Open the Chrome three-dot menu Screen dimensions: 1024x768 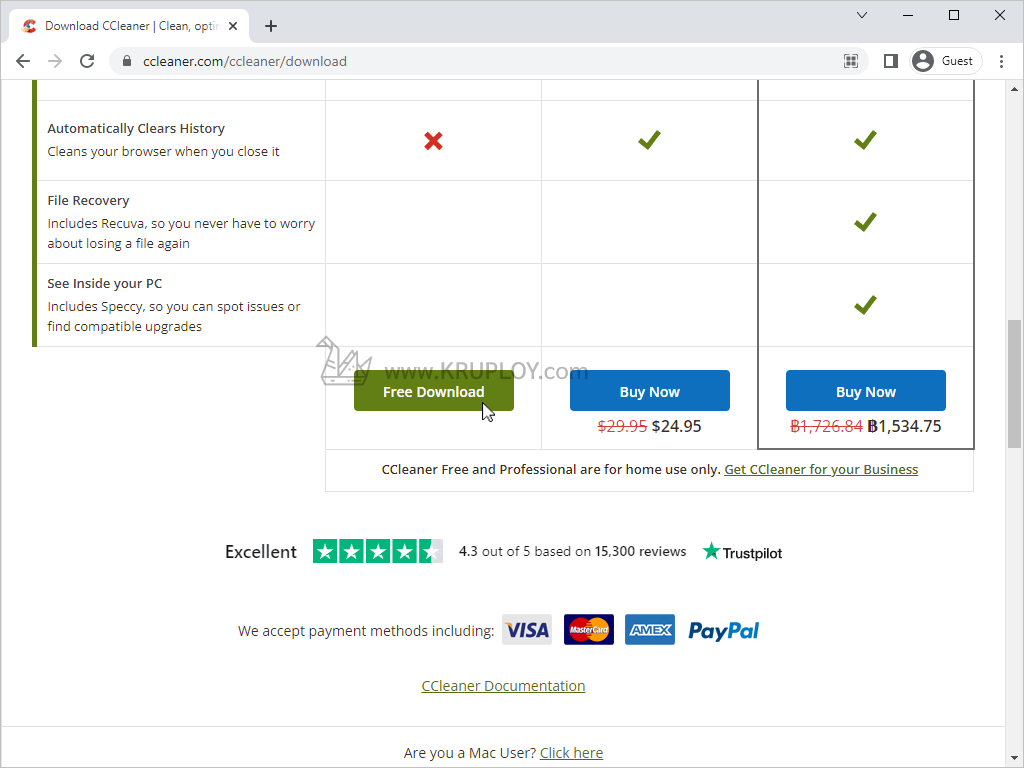(x=1001, y=61)
